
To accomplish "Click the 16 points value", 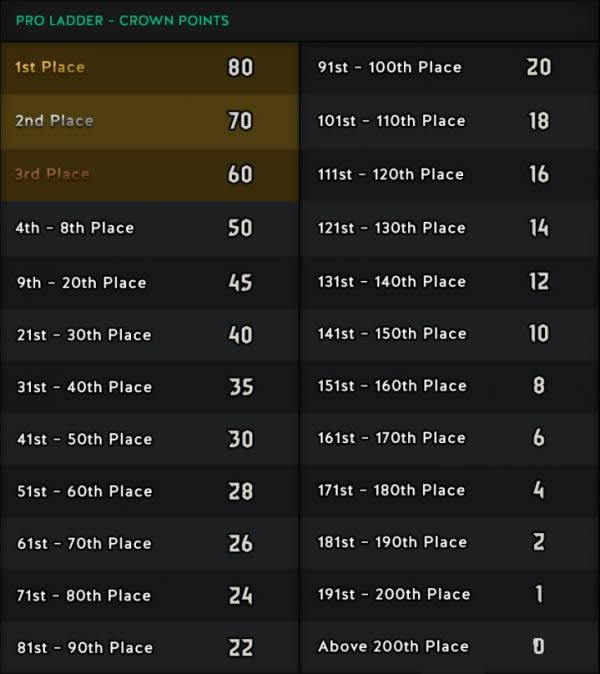I will [x=539, y=174].
